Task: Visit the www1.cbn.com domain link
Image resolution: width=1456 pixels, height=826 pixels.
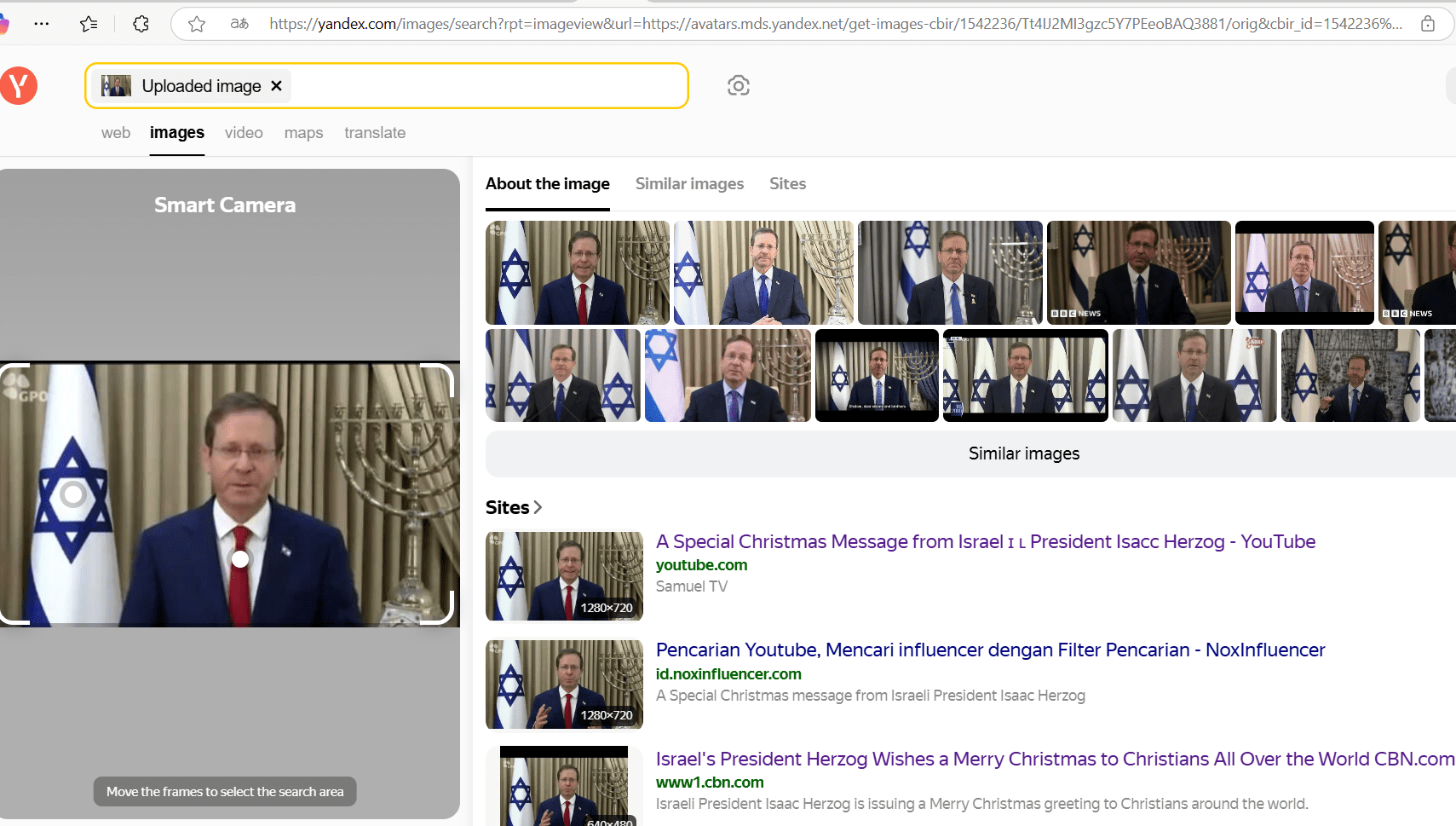Action: pos(710,783)
